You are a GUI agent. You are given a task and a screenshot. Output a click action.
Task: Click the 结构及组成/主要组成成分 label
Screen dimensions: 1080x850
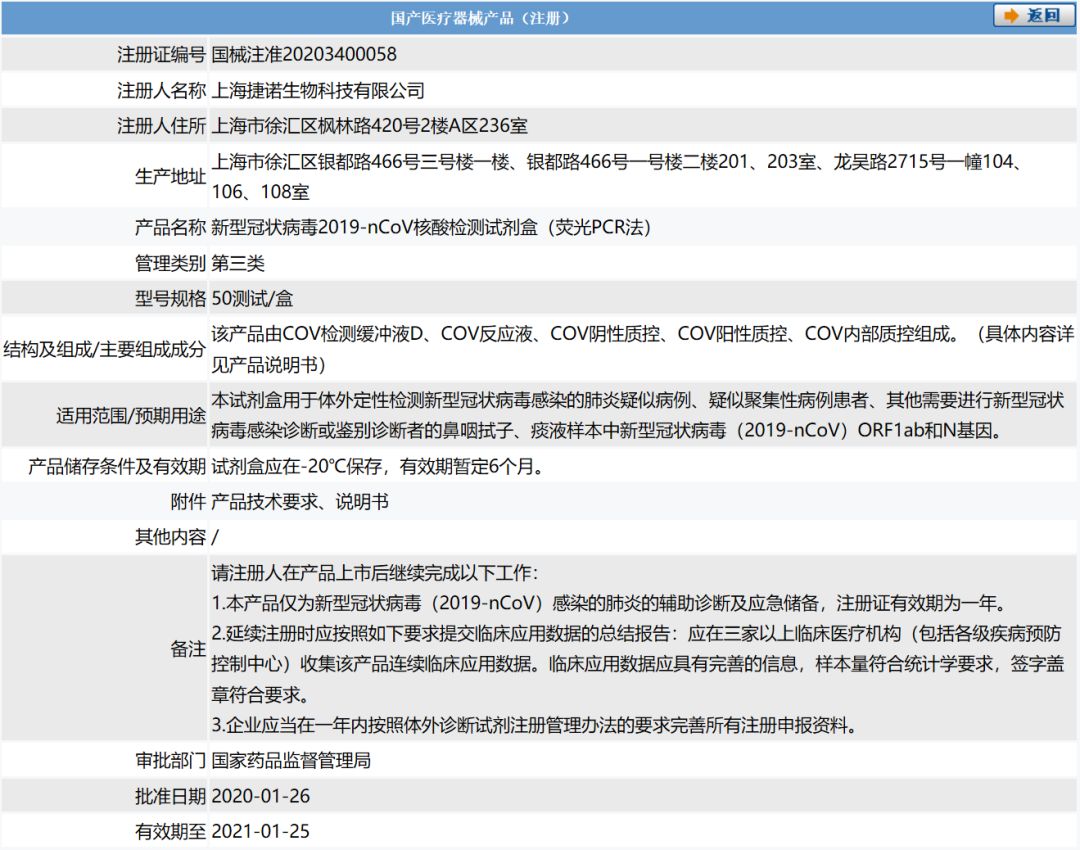(x=104, y=349)
